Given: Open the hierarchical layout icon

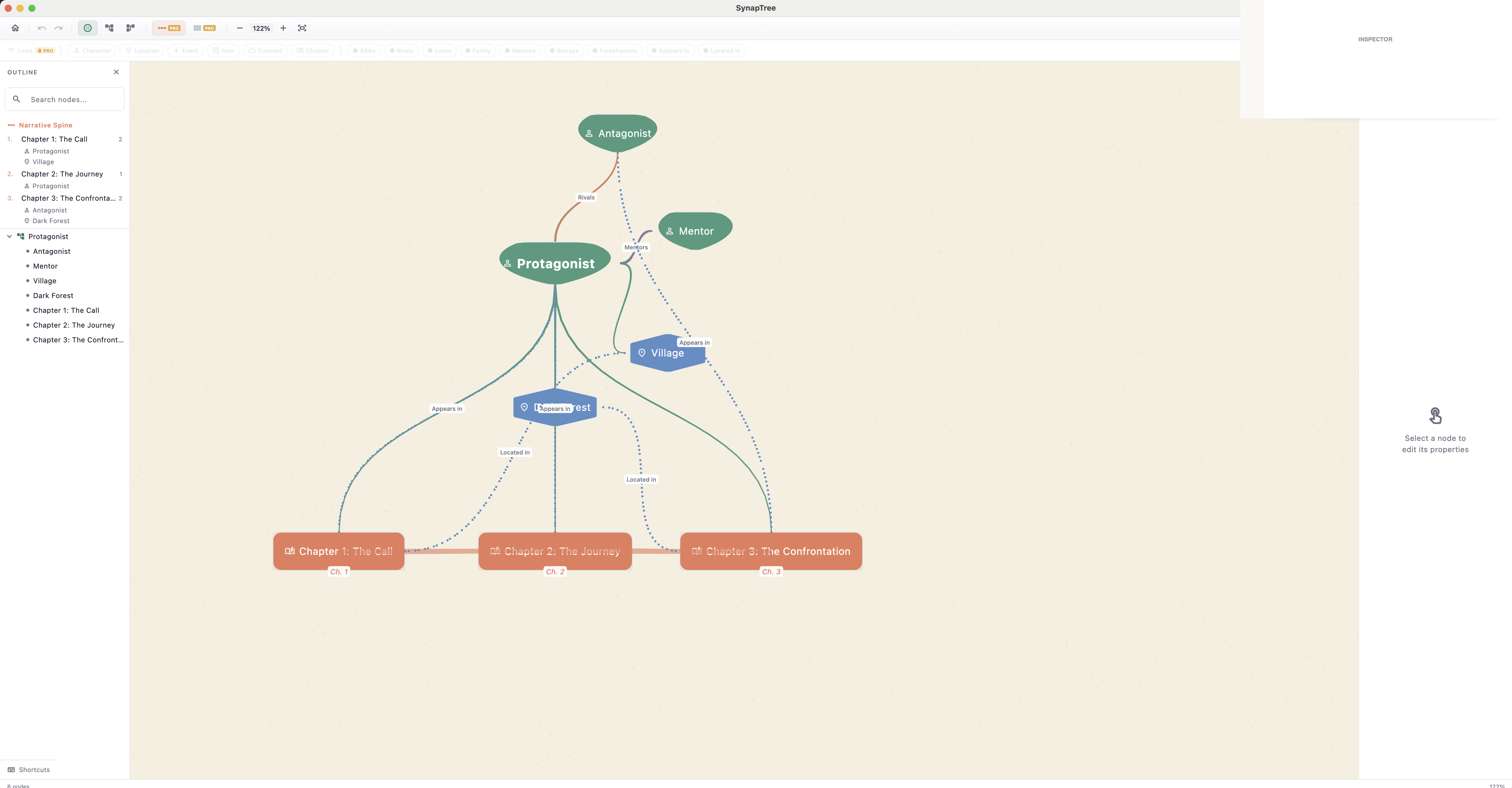Looking at the screenshot, I should 110,27.
